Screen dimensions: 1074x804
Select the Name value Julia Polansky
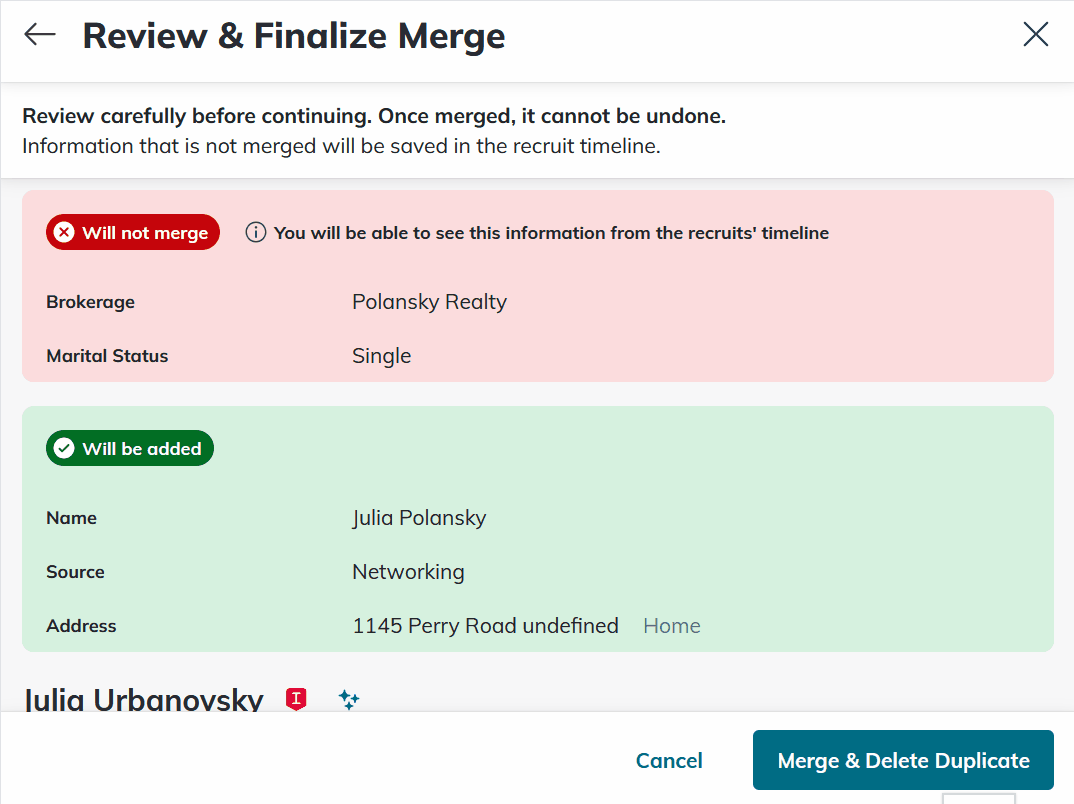point(419,517)
